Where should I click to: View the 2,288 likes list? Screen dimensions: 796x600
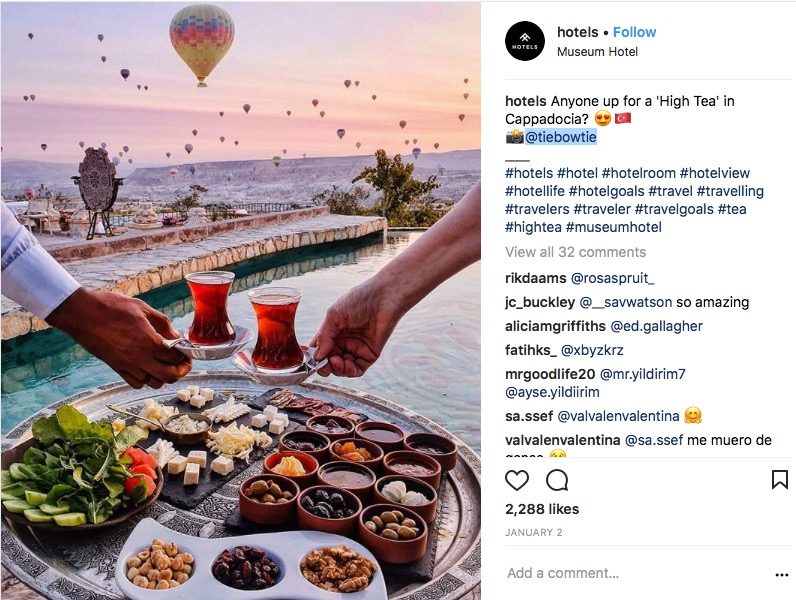(x=542, y=509)
